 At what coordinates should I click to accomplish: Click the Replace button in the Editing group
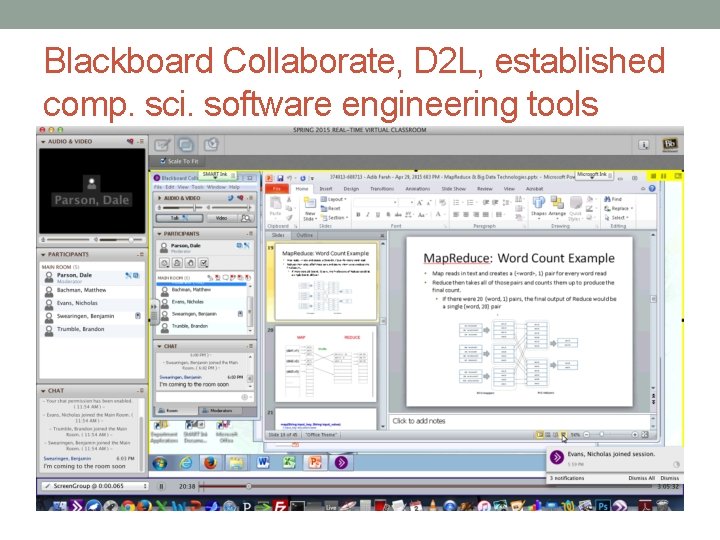click(x=619, y=208)
